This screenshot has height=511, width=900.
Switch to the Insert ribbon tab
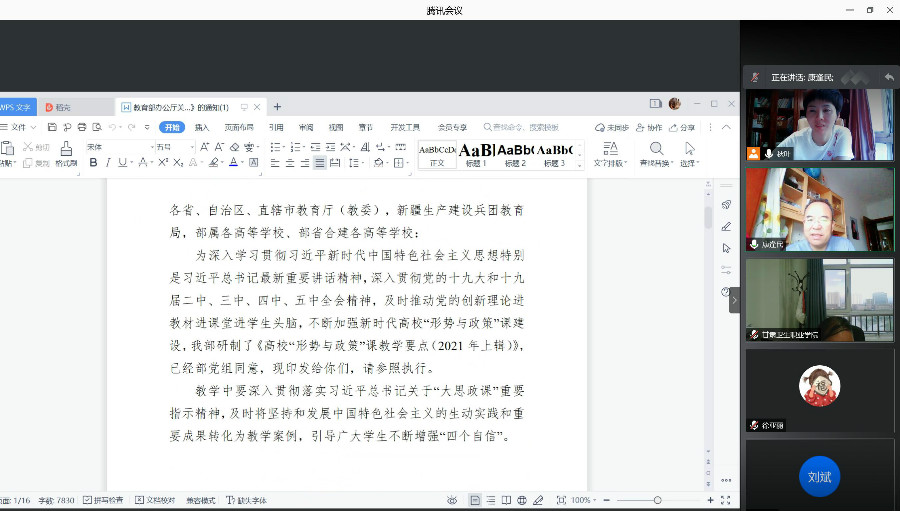202,128
